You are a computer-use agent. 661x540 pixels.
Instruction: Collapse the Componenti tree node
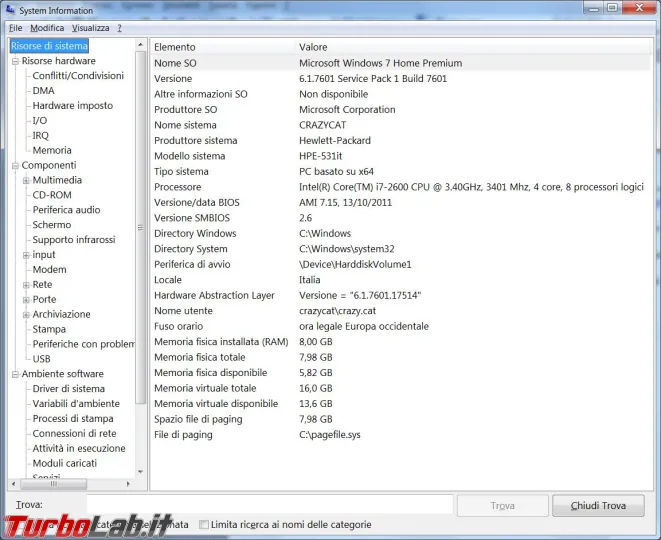pos(16,166)
